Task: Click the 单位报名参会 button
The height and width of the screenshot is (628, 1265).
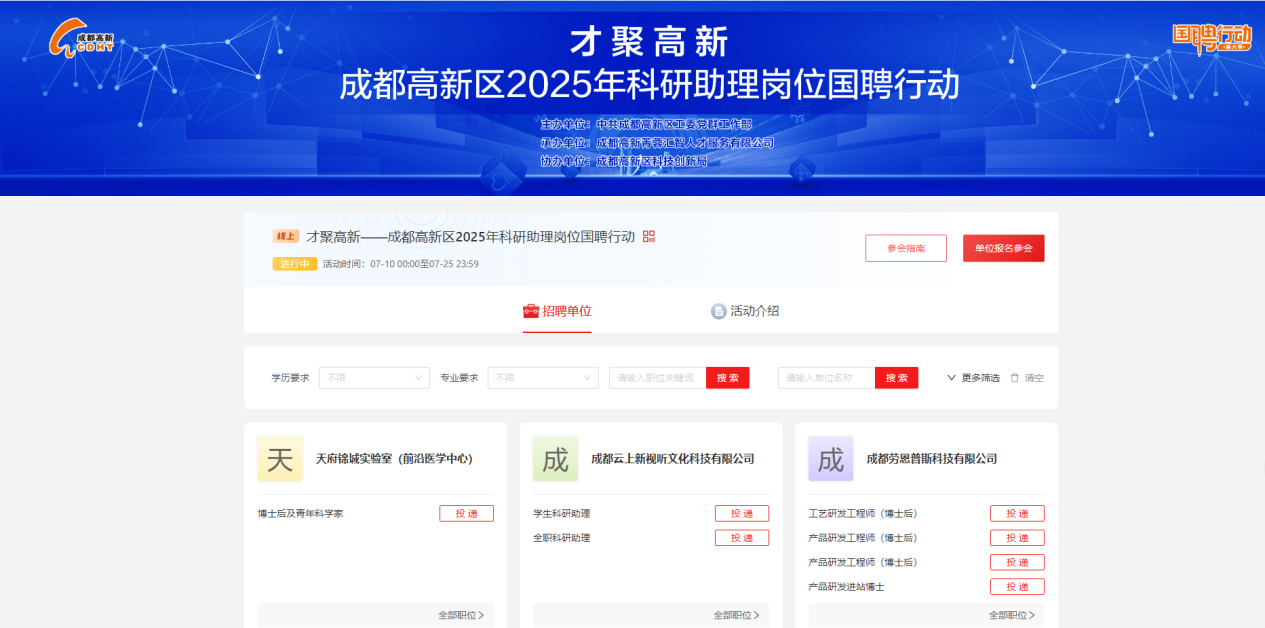Action: (x=1003, y=248)
